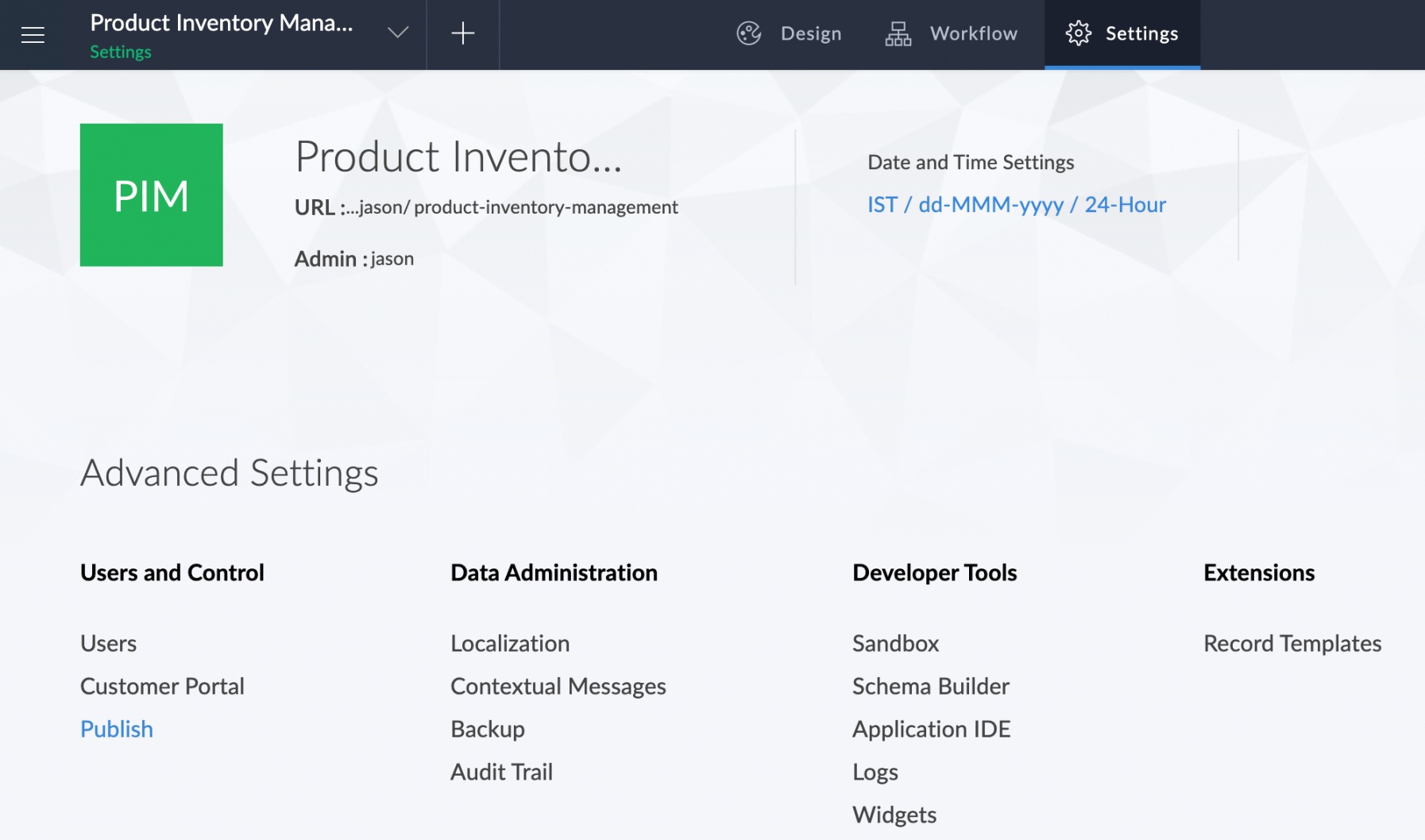Open the date and time settings link
The width and height of the screenshot is (1425, 840).
tap(1016, 205)
